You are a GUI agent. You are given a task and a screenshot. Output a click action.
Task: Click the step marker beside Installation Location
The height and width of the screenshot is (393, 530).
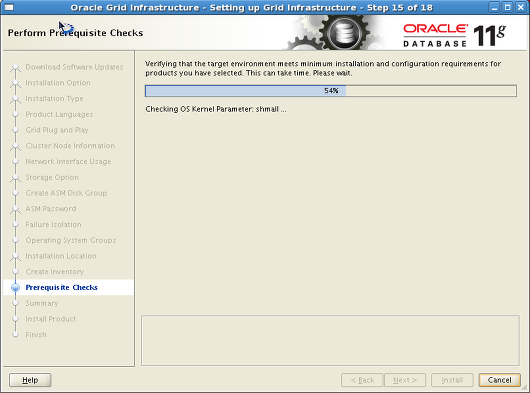[15, 256]
